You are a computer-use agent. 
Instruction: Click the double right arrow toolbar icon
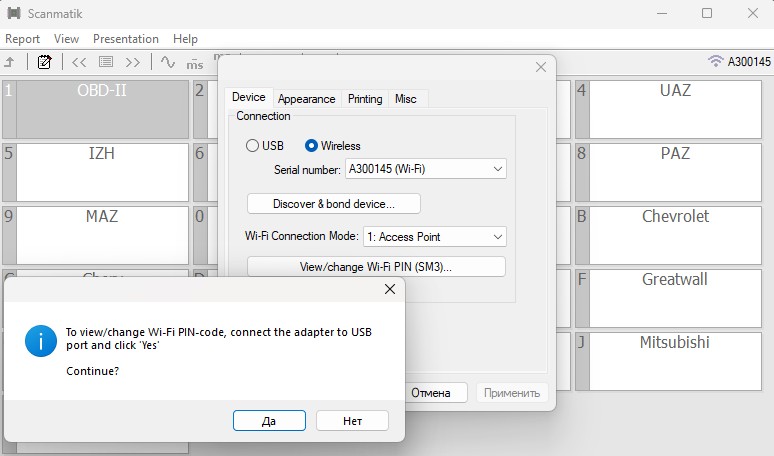[x=132, y=62]
